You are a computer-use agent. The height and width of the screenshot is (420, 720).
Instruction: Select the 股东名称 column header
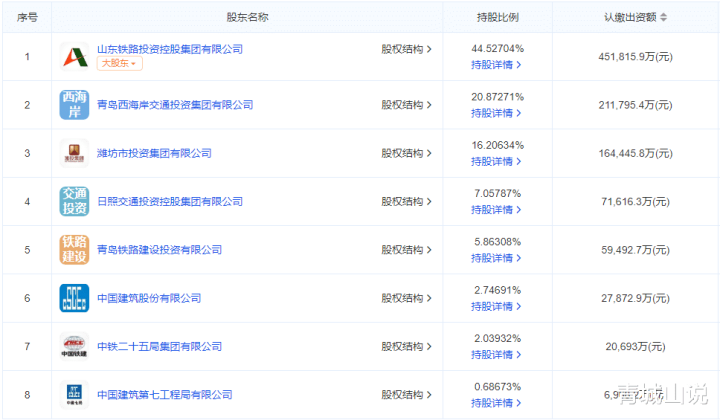point(247,17)
